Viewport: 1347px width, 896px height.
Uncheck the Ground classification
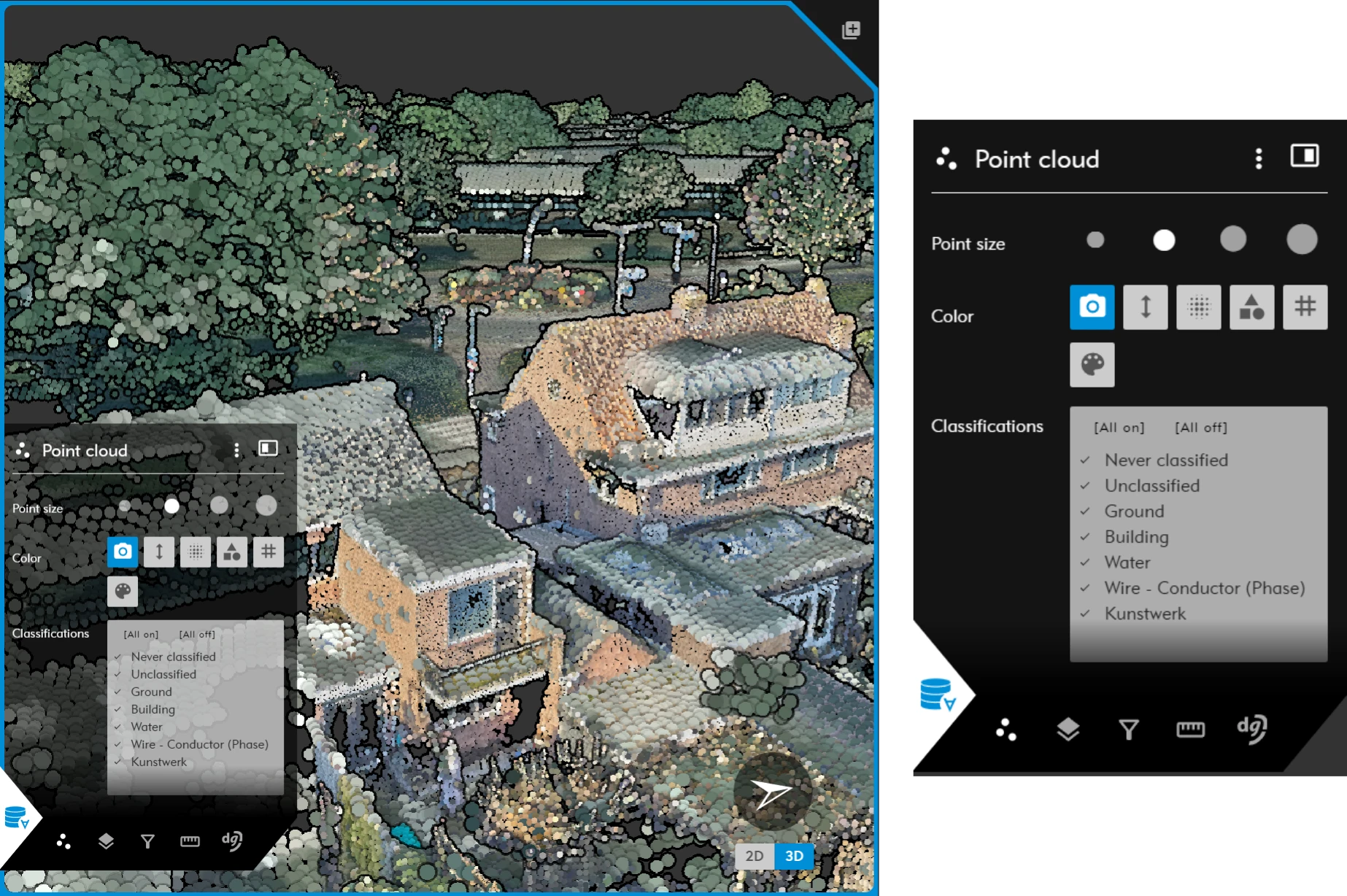coord(1085,511)
